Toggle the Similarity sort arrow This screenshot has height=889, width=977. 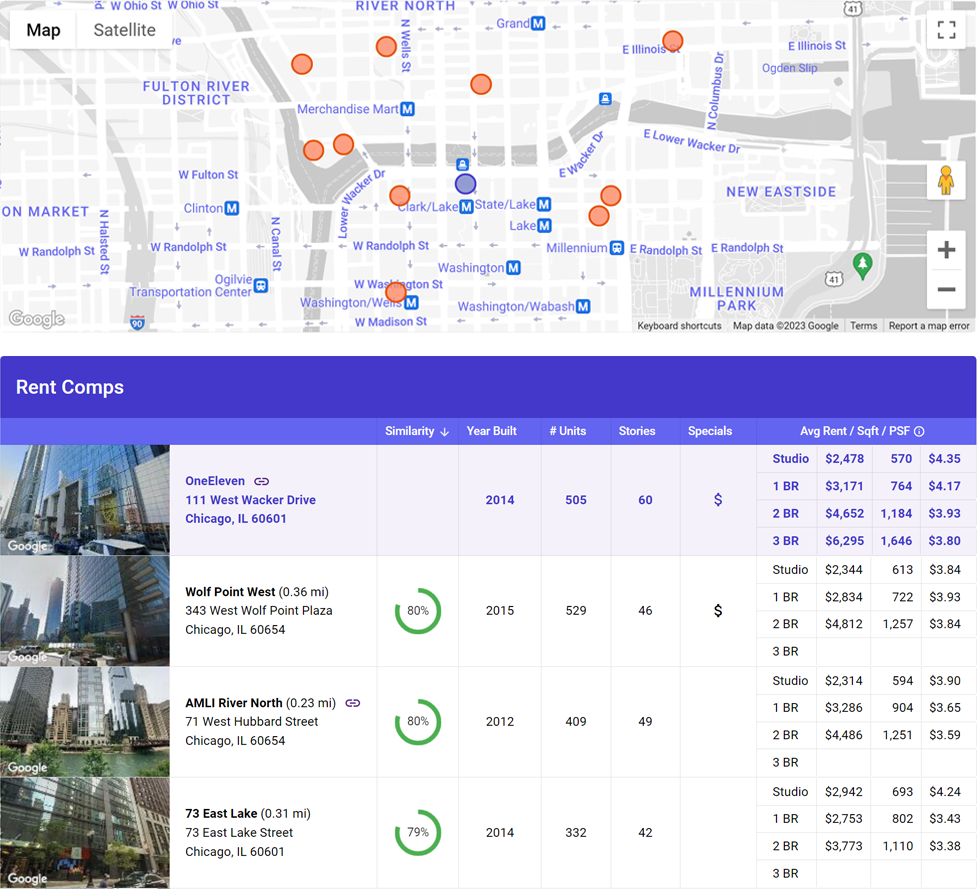444,431
